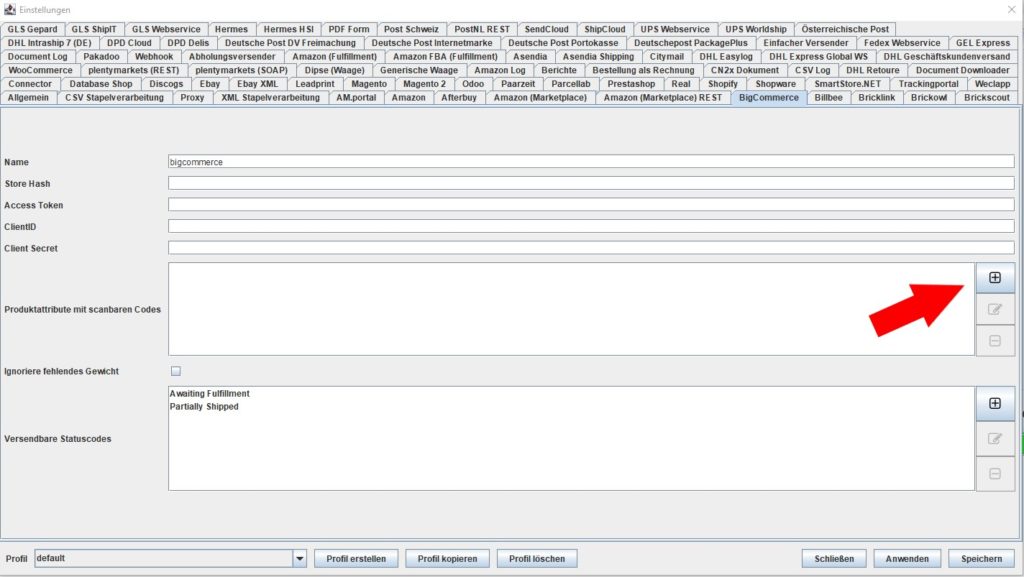Screen dimensions: 1024x577
Task: Switch to the Dipse (Waage) tab
Action: [334, 70]
